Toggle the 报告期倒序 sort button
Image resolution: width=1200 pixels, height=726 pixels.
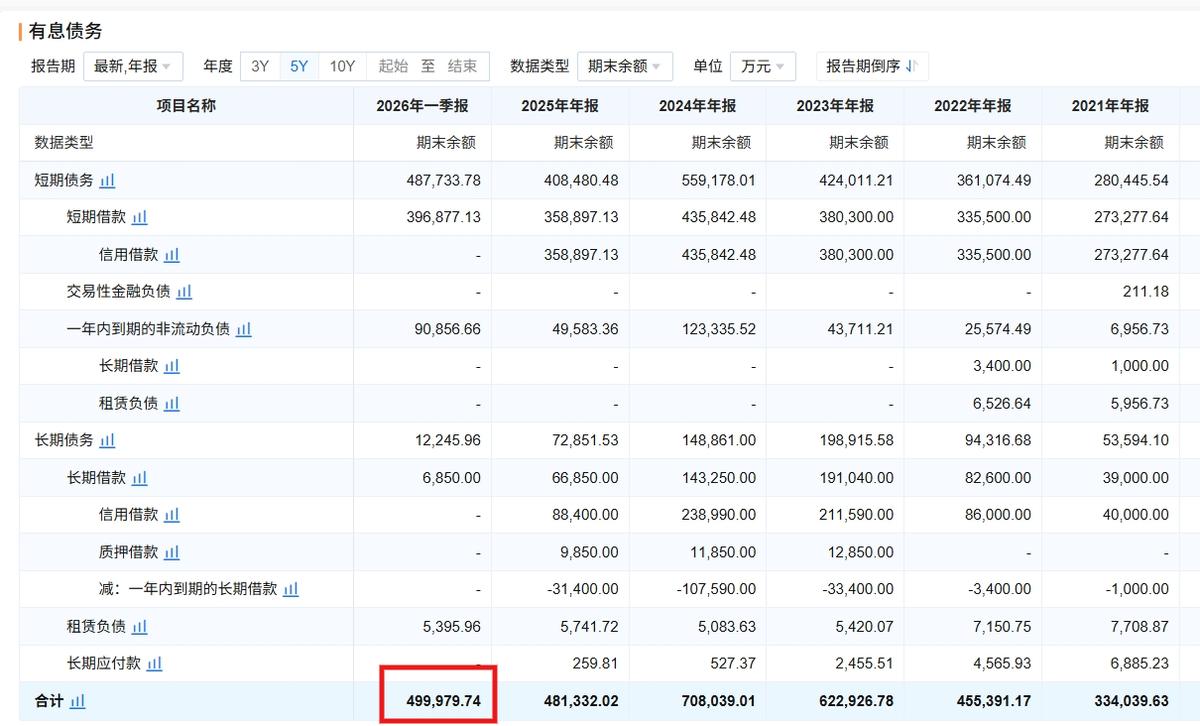872,66
